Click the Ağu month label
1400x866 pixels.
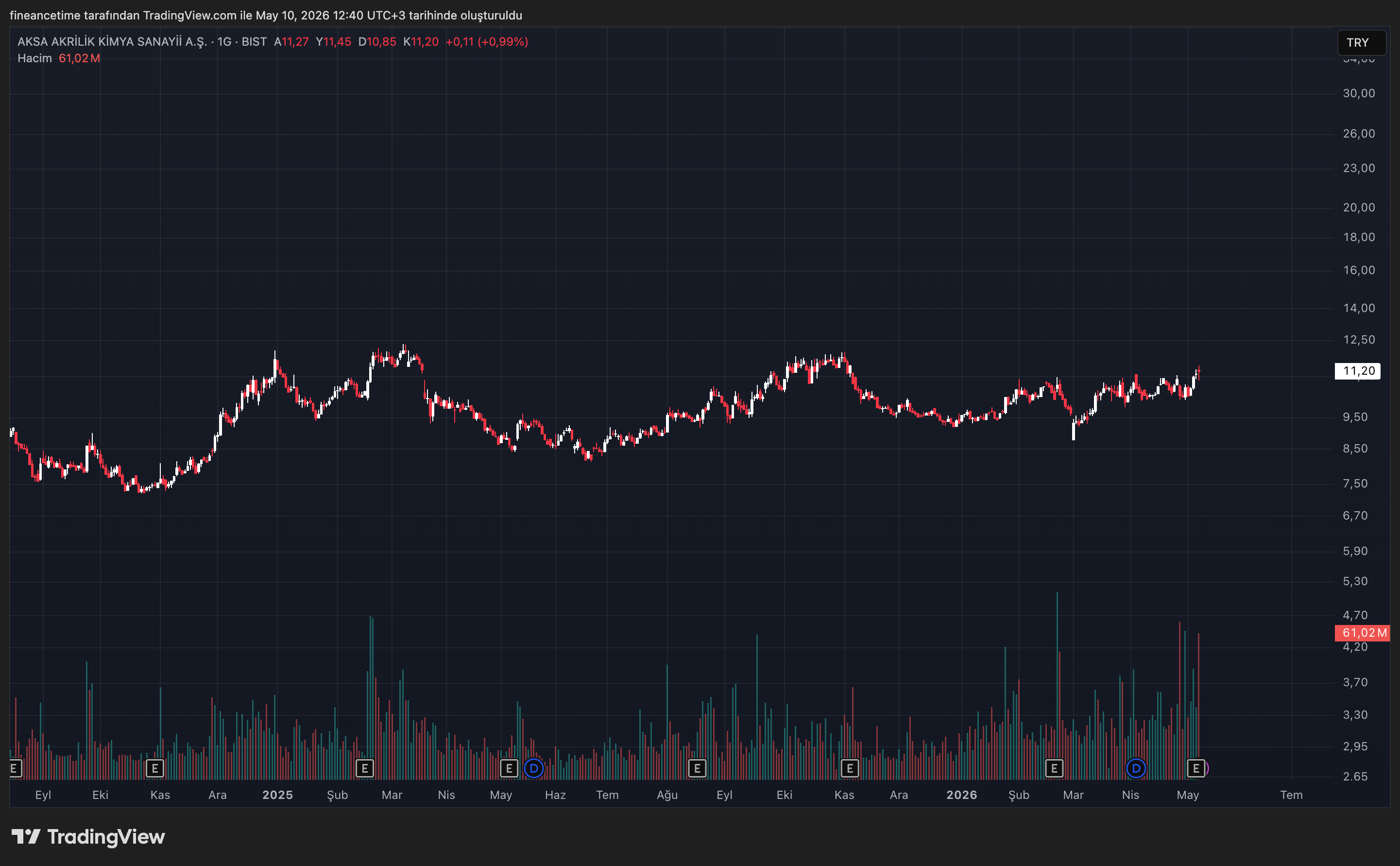point(667,795)
